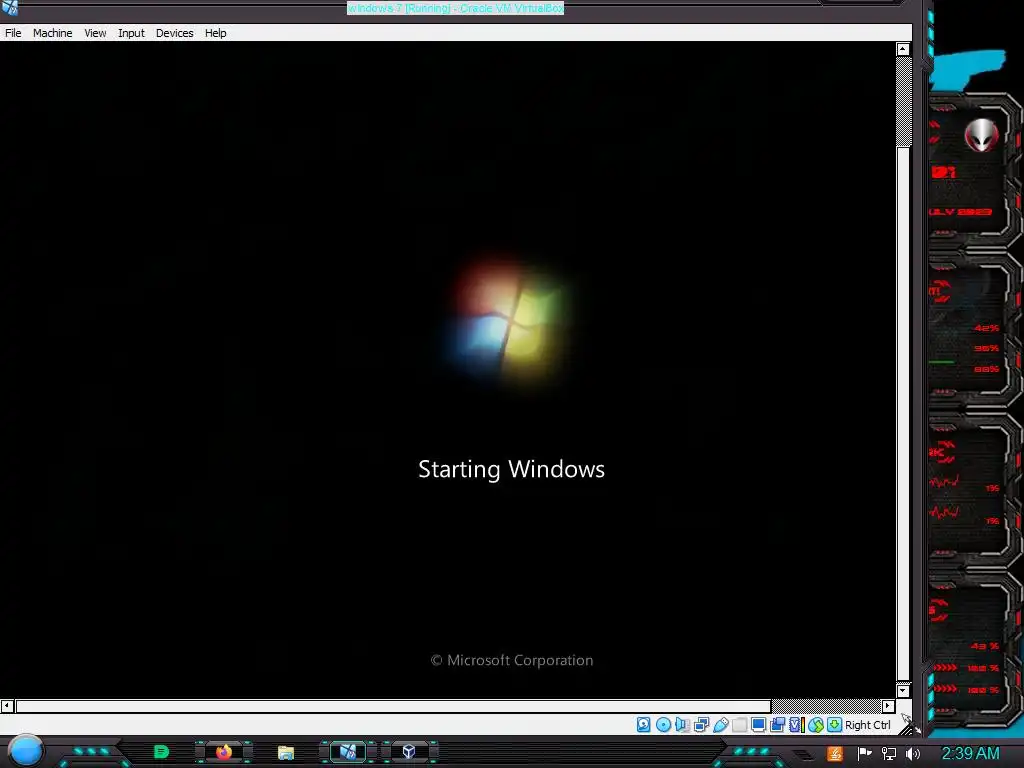Open the mouse integration status icon
The height and width of the screenshot is (768, 1024).
[816, 724]
